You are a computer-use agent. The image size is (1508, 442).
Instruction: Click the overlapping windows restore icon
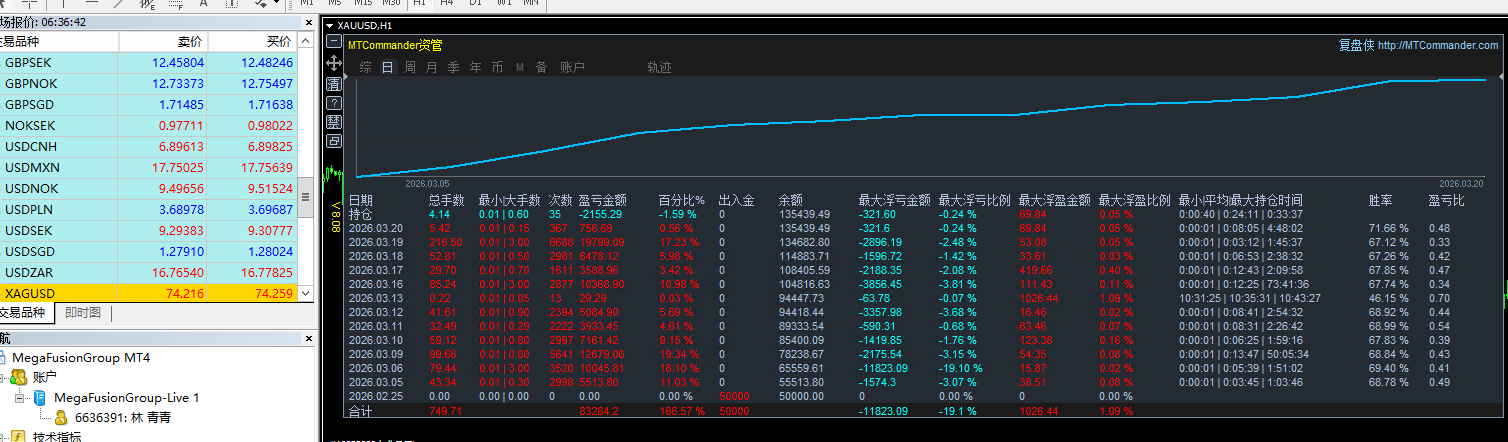(334, 141)
